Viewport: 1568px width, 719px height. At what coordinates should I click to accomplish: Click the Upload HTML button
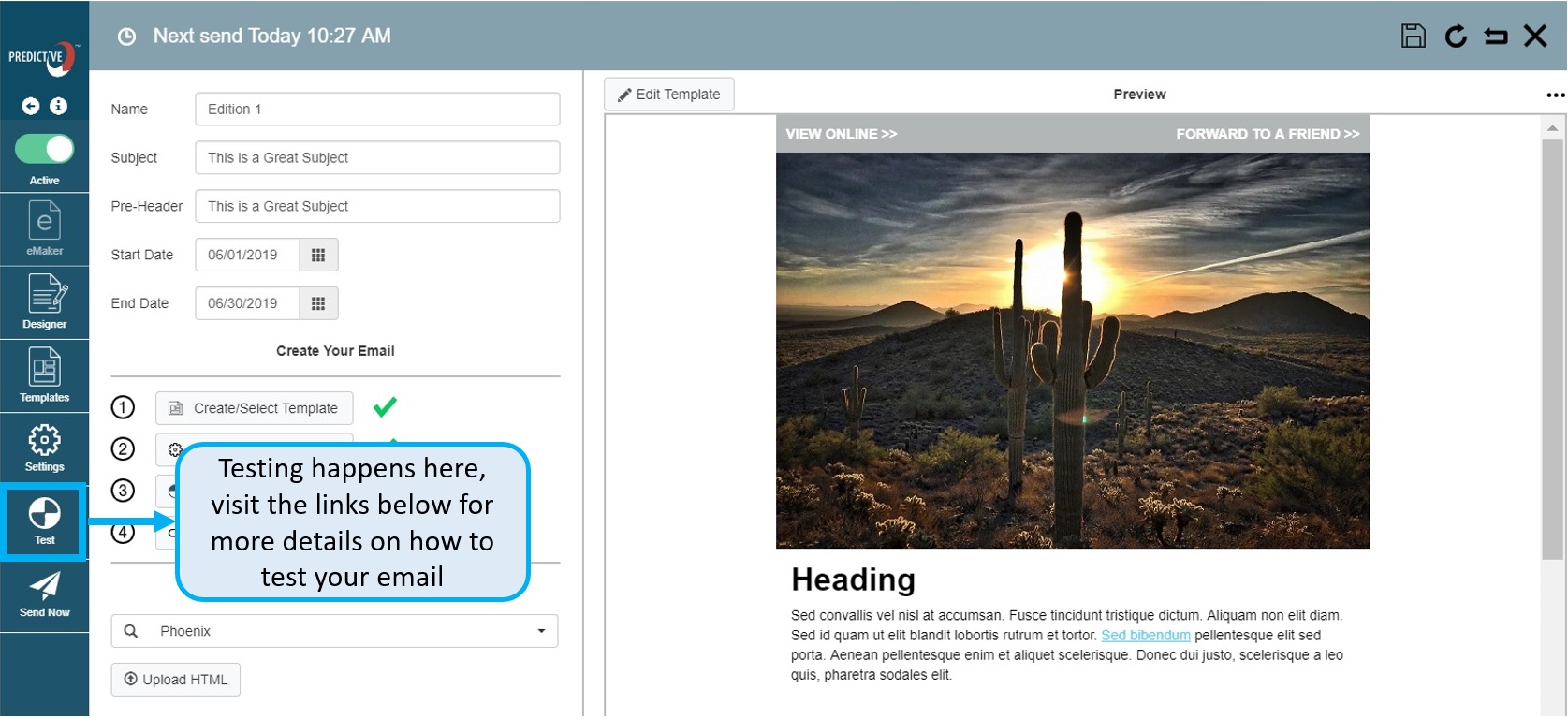176,680
